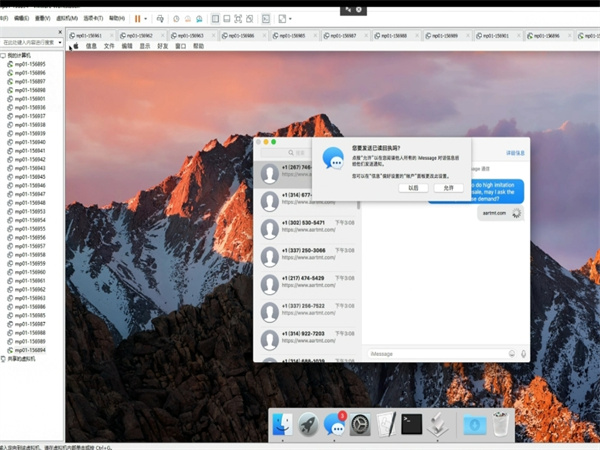Click the 允许 button in dialog

(x=449, y=187)
